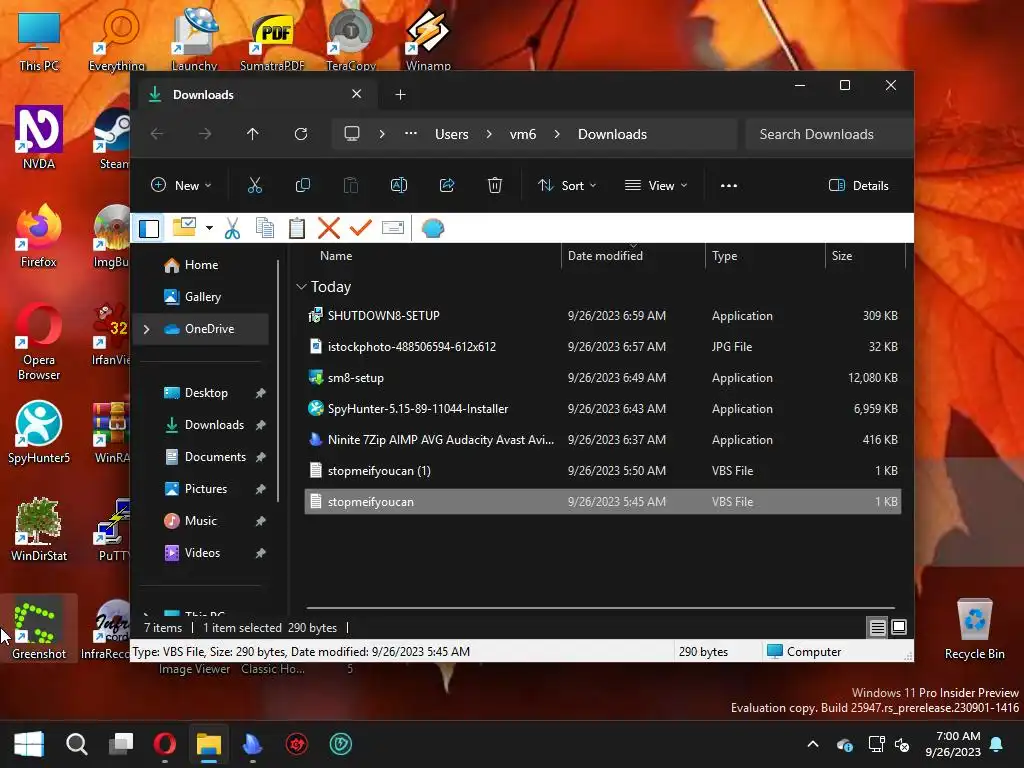Open dropdown arrow next to folder options icon
1024x768 pixels.
[x=209, y=228]
